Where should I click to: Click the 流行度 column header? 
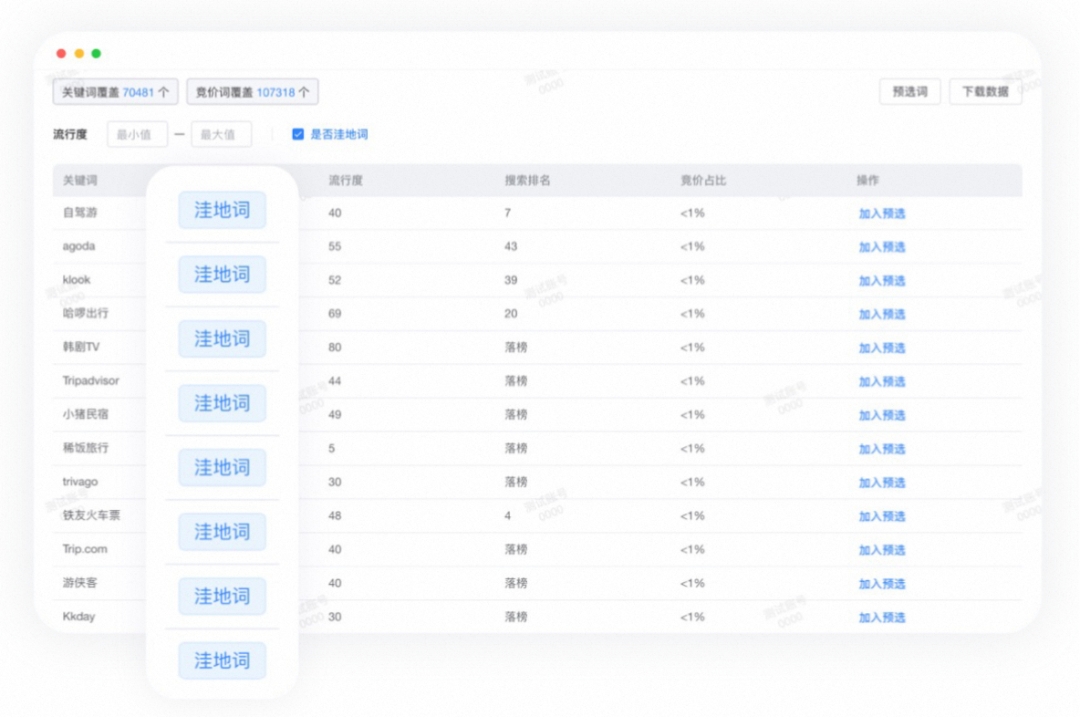[344, 180]
